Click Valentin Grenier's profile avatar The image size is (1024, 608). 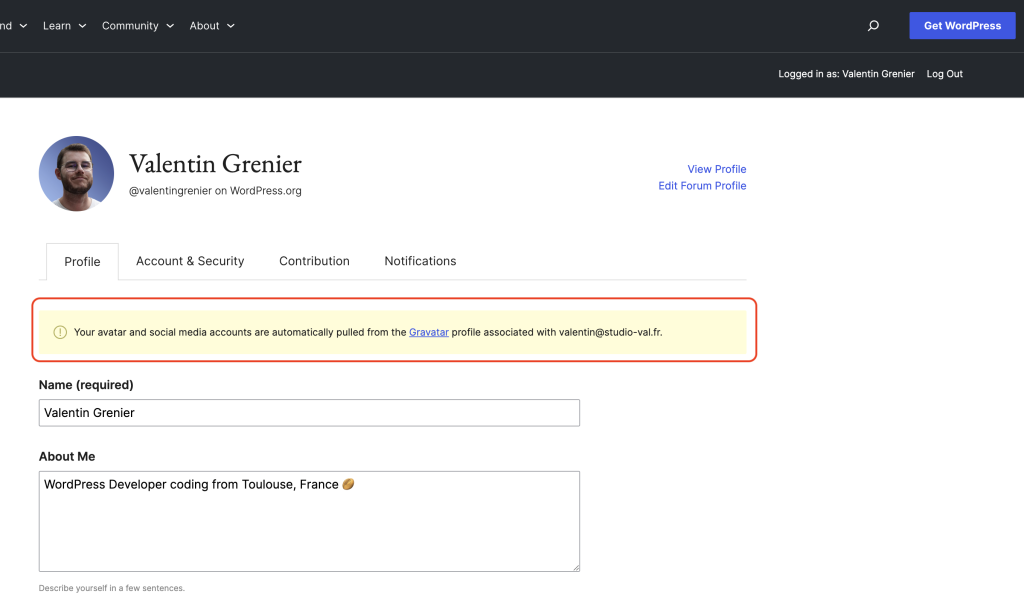click(x=76, y=174)
